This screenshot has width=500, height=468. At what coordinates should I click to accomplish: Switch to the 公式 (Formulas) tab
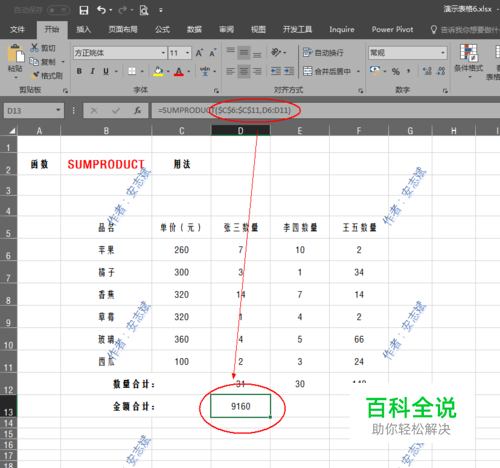point(162,30)
